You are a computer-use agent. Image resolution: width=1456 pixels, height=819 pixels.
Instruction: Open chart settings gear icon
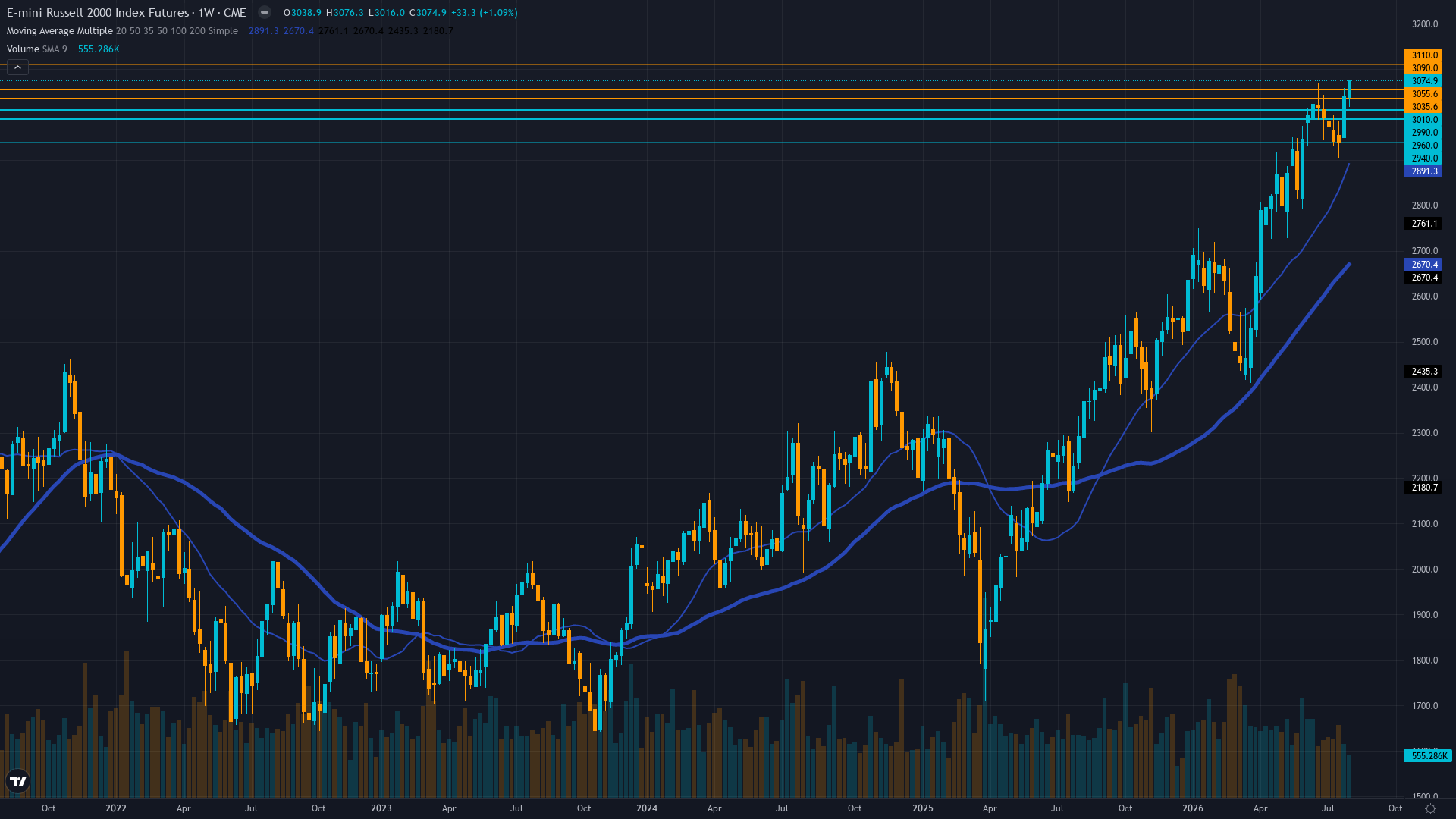1430,808
